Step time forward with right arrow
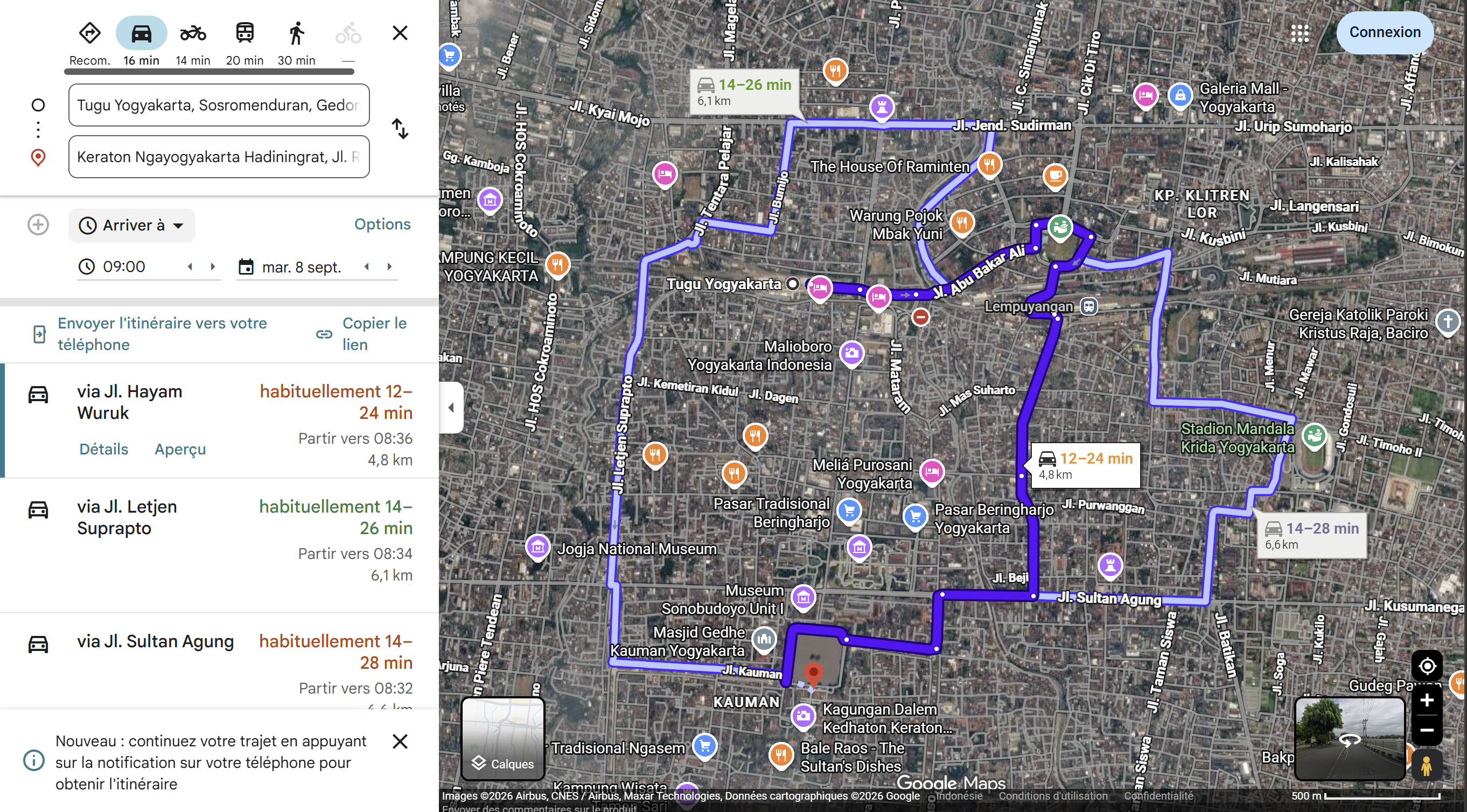This screenshot has height=812, width=1467. [213, 267]
